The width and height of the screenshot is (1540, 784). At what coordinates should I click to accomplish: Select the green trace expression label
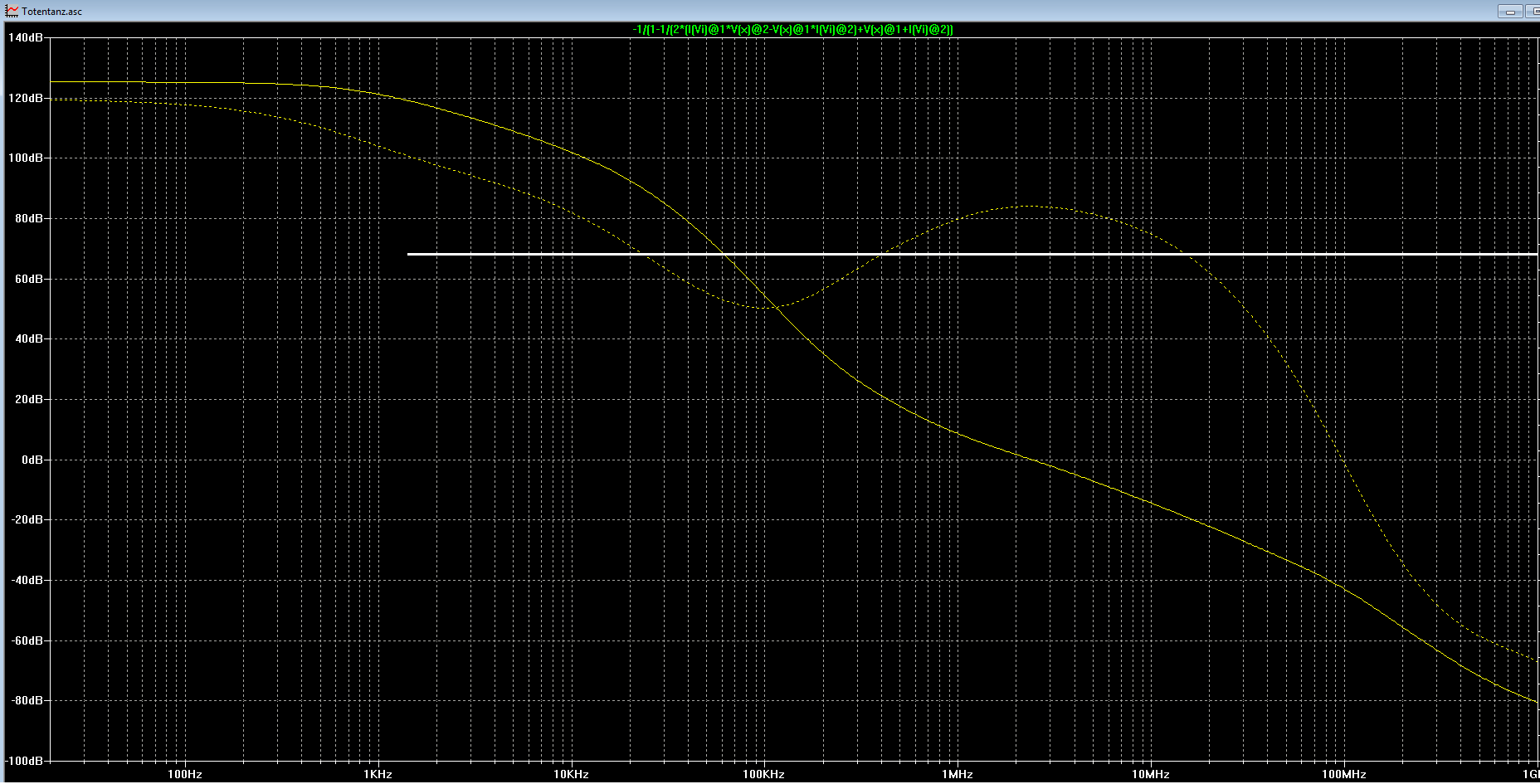[x=793, y=29]
